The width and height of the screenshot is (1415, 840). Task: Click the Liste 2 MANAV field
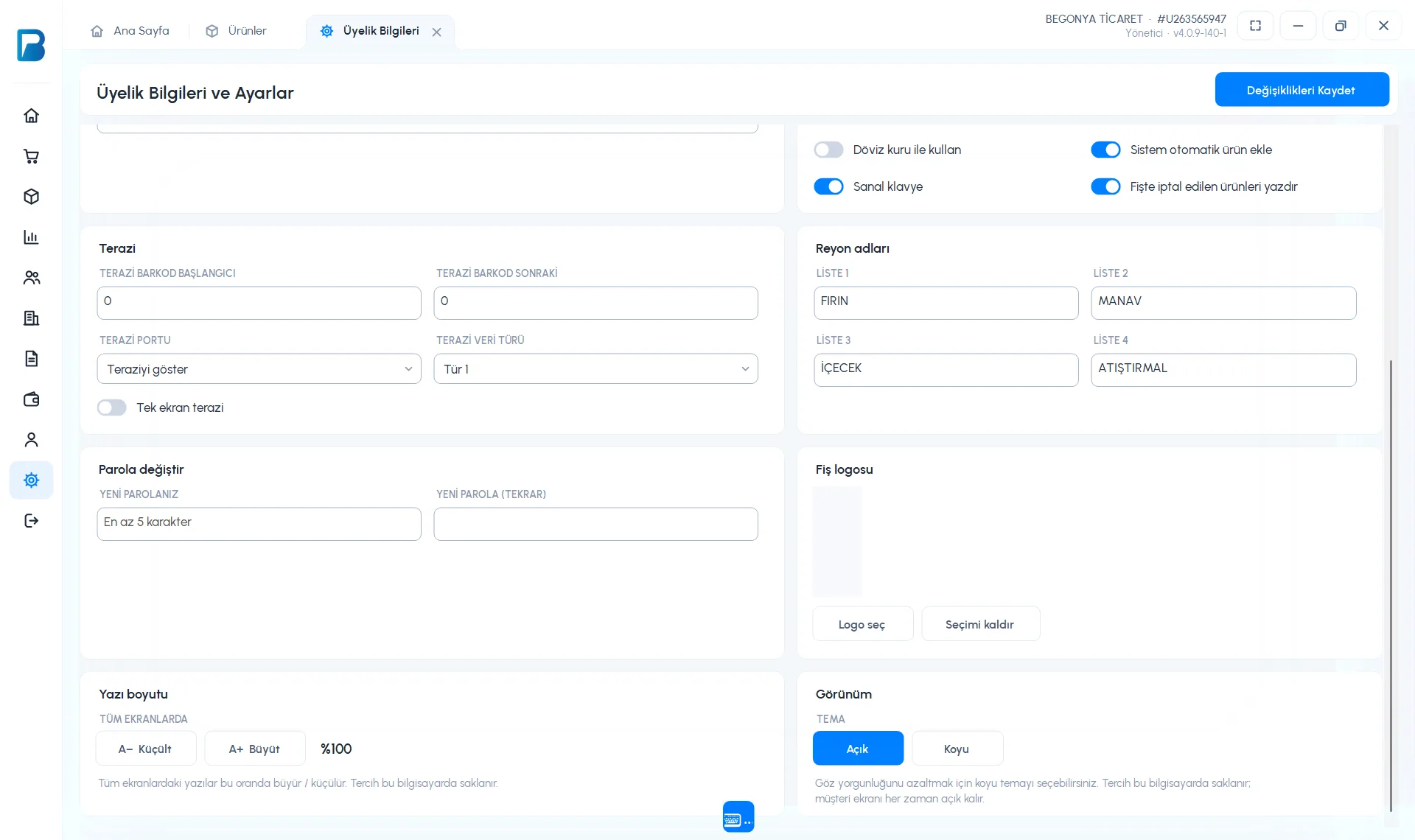tap(1223, 303)
